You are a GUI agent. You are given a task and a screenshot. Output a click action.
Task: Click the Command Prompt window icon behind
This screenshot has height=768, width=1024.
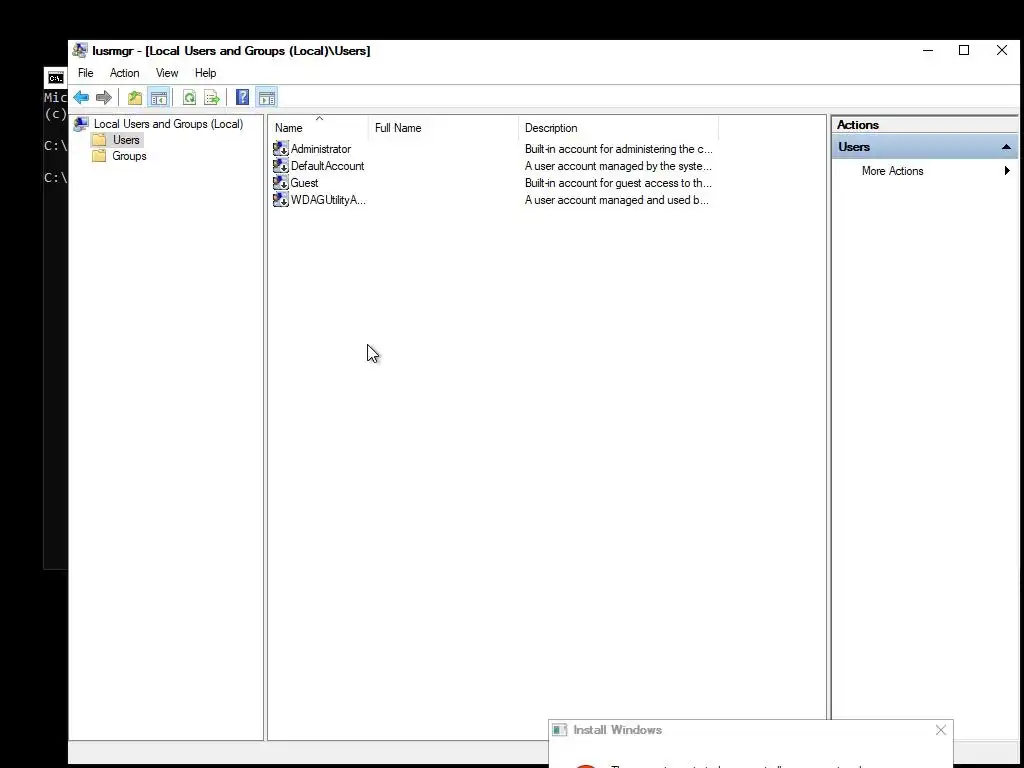tap(56, 78)
